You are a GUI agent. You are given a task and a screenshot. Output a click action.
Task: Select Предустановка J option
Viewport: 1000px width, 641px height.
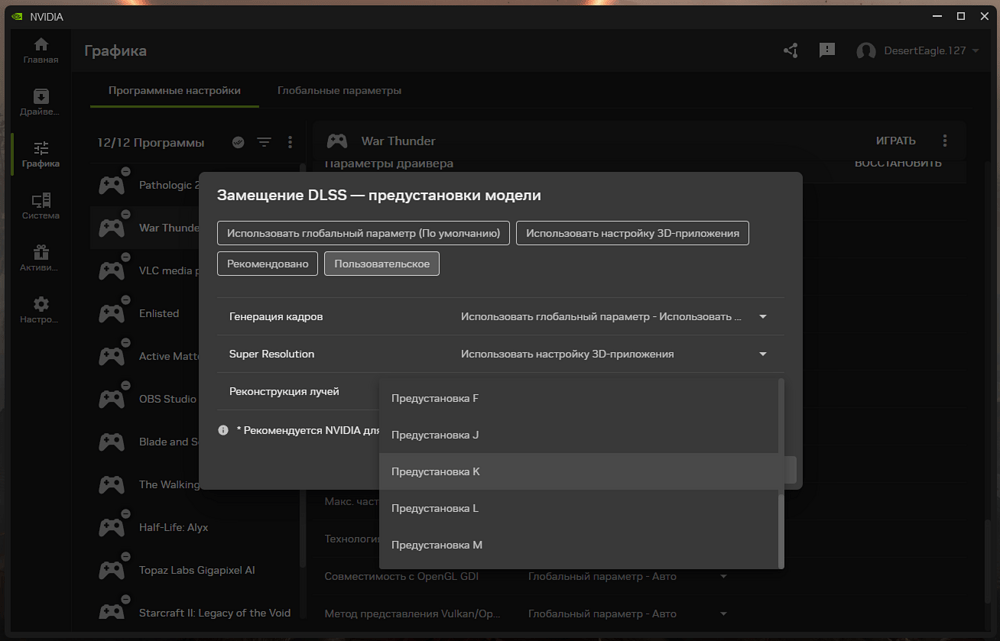(578, 435)
